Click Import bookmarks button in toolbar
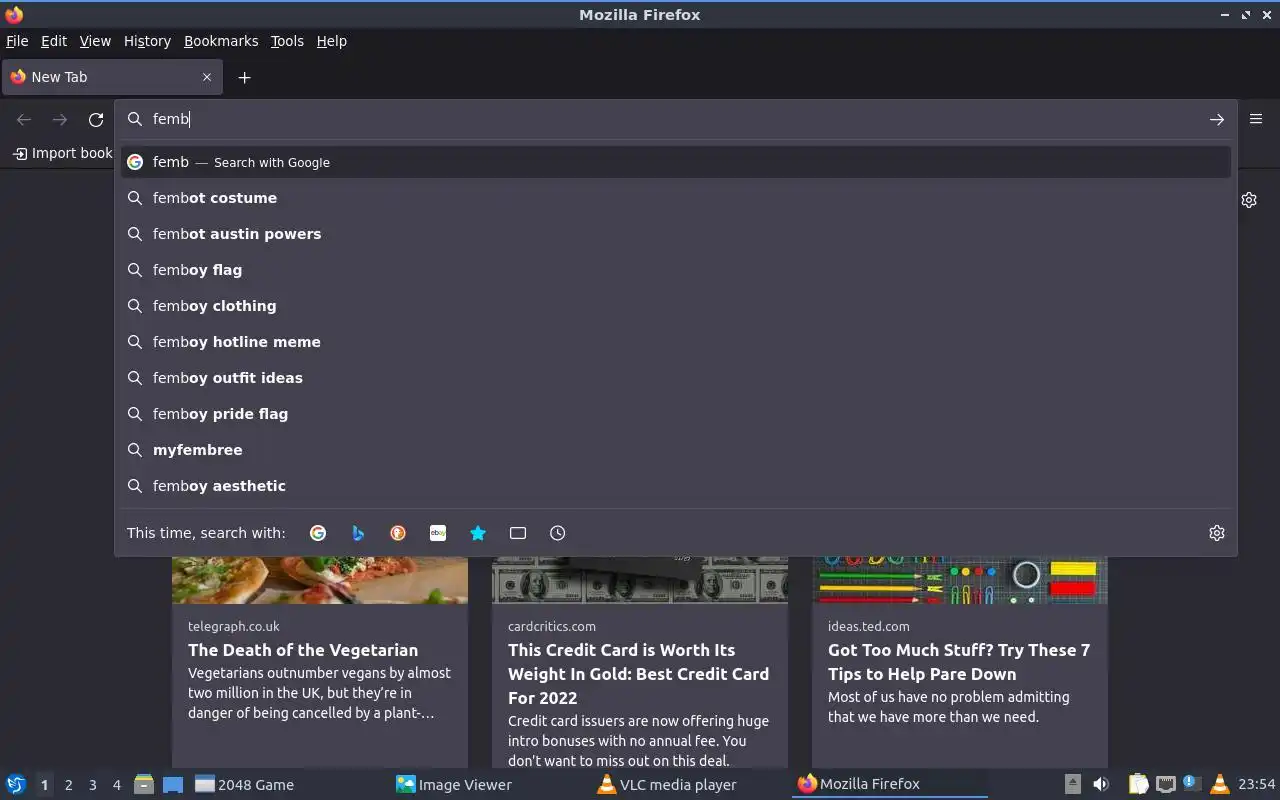The image size is (1280, 800). [62, 153]
